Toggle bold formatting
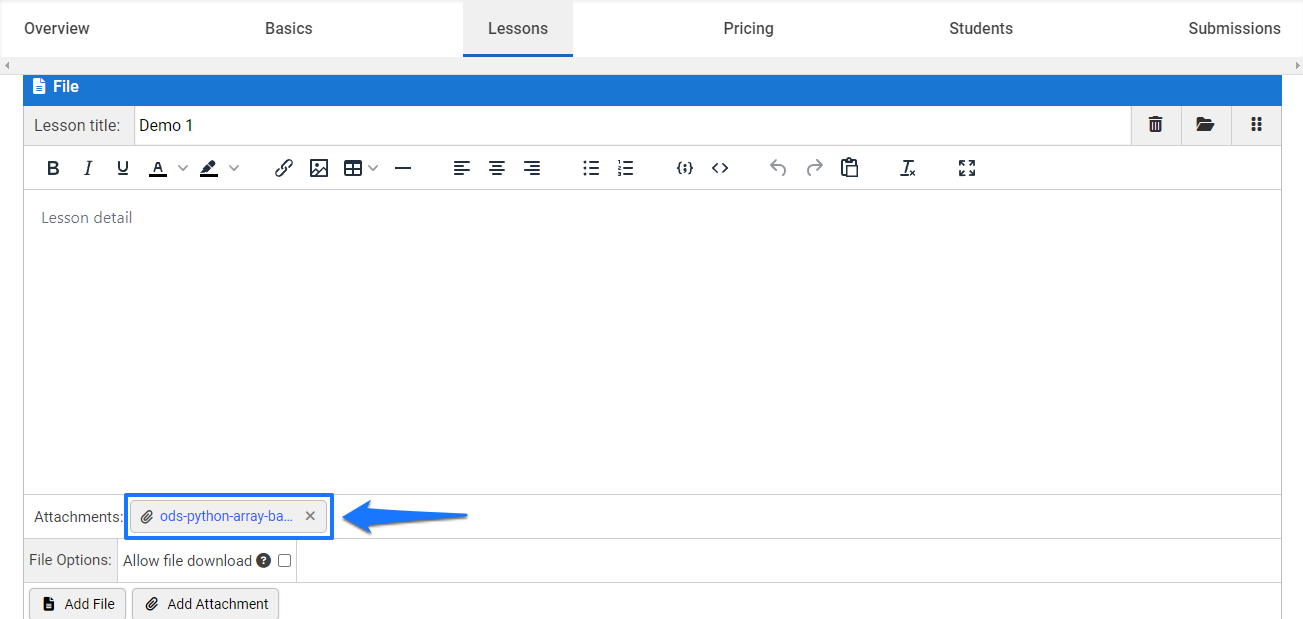Viewport: 1303px width, 619px height. coord(54,168)
